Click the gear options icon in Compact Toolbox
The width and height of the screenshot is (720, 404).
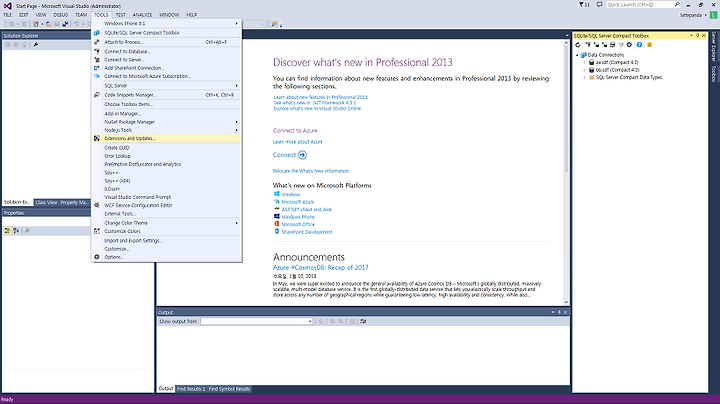(x=630, y=45)
